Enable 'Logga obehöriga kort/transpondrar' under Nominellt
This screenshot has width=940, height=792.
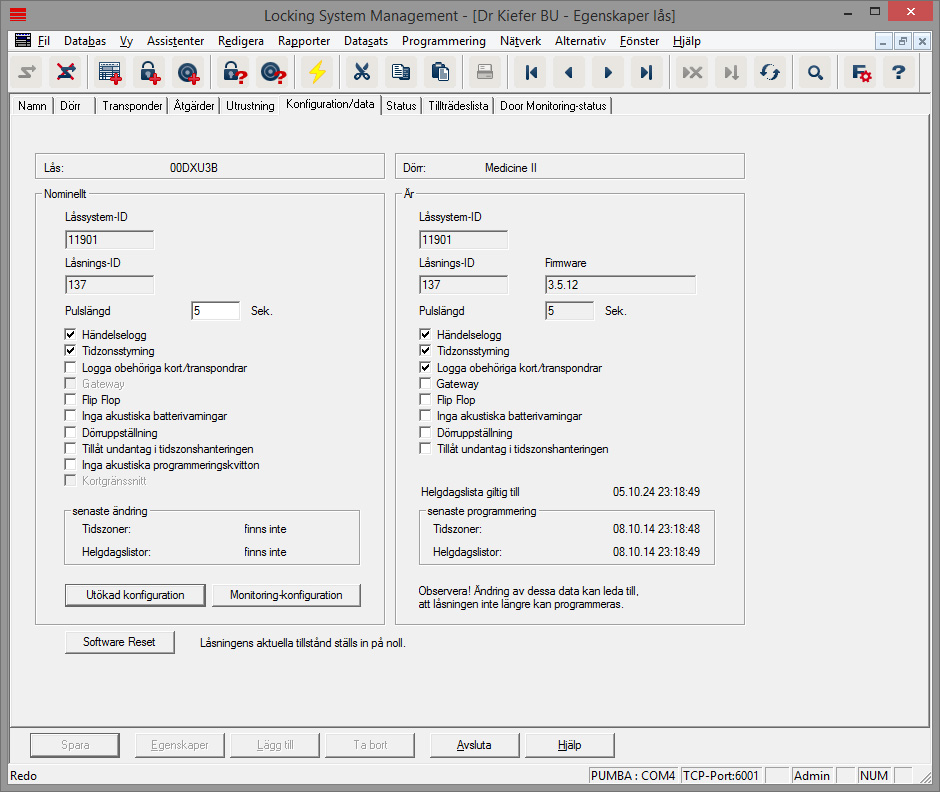(x=70, y=367)
